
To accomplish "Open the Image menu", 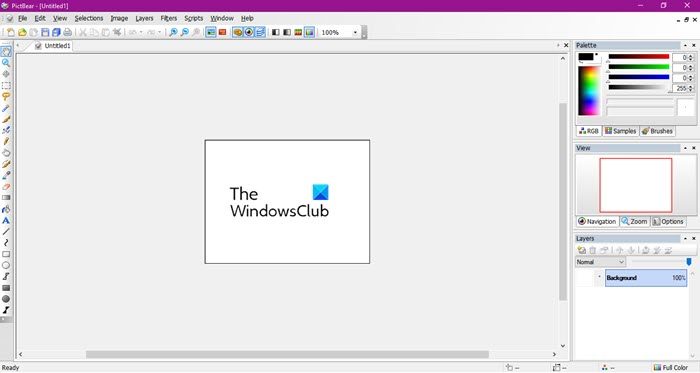I will pyautogui.click(x=119, y=18).
